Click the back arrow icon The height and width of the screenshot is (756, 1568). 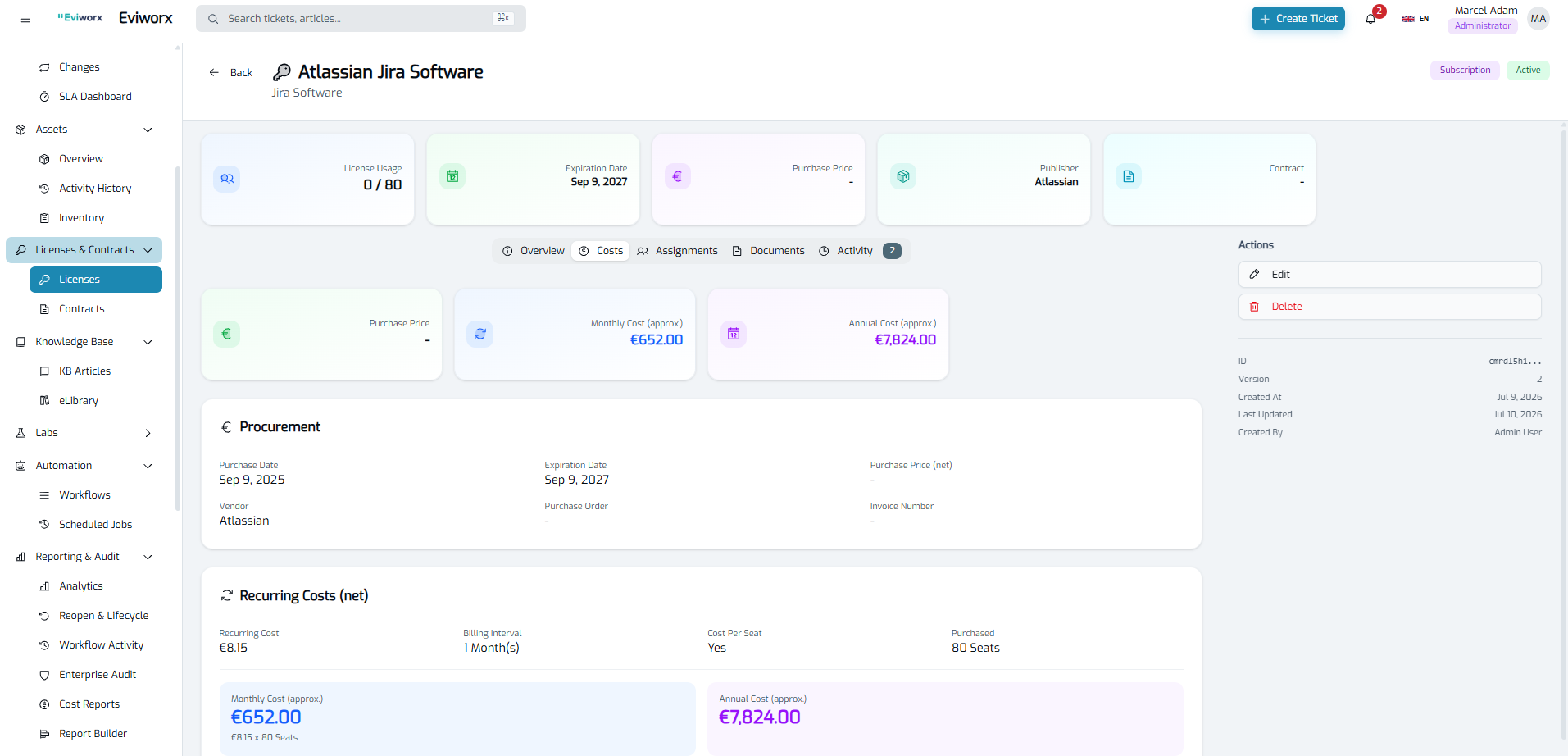pyautogui.click(x=214, y=73)
